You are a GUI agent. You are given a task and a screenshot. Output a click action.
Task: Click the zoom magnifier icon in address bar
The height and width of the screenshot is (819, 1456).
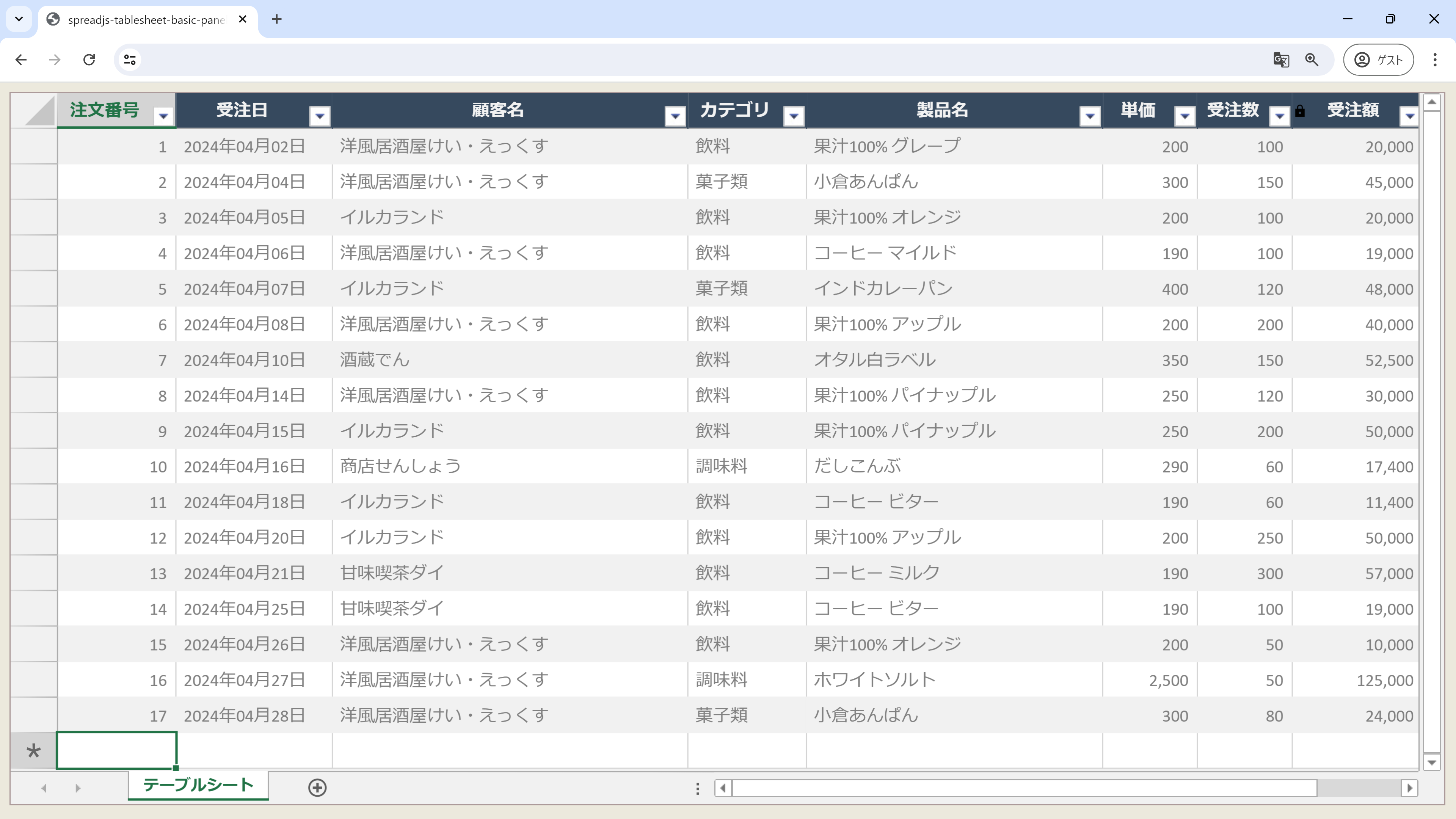tap(1312, 60)
